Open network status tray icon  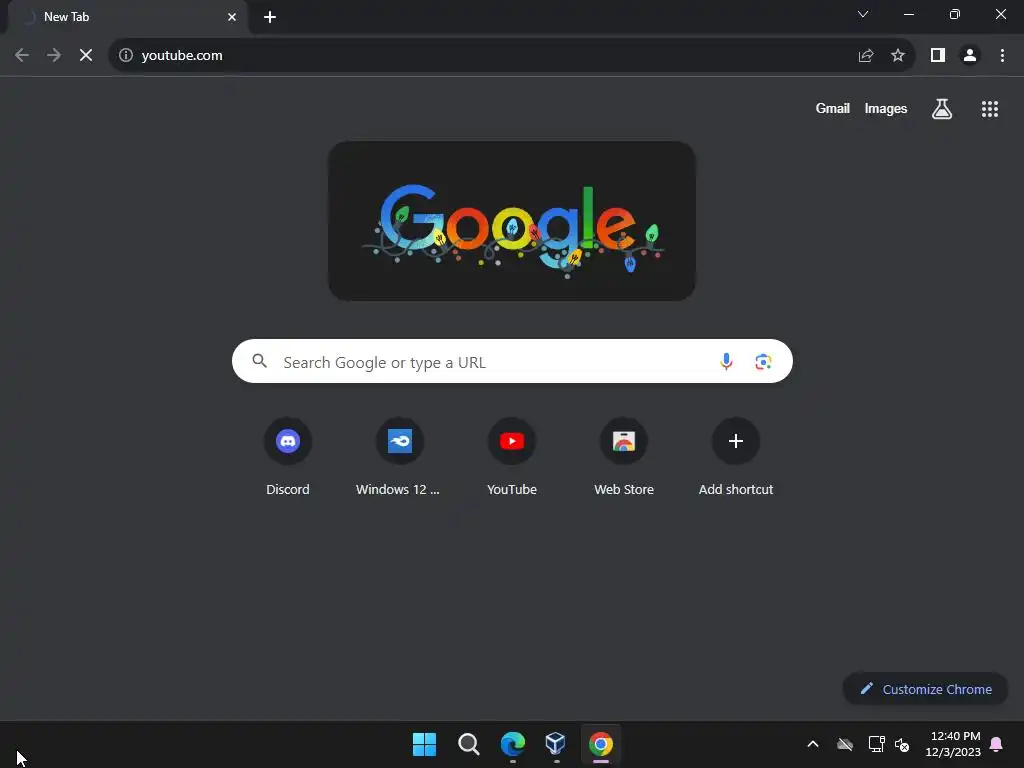[x=876, y=744]
